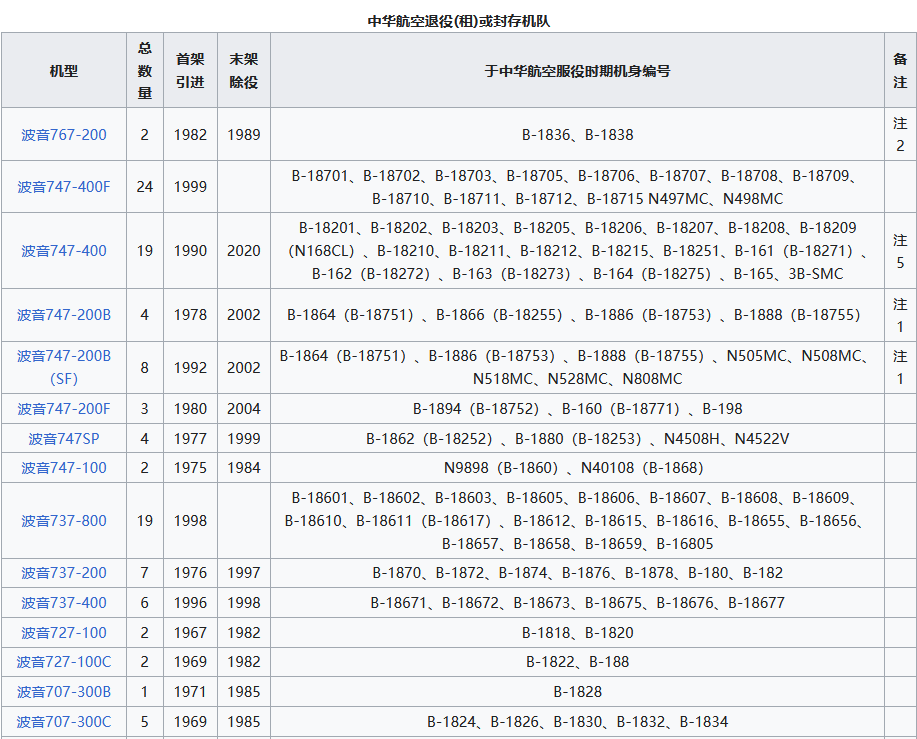Click the 总数量 column header
The width and height of the screenshot is (917, 739).
pyautogui.click(x=145, y=71)
